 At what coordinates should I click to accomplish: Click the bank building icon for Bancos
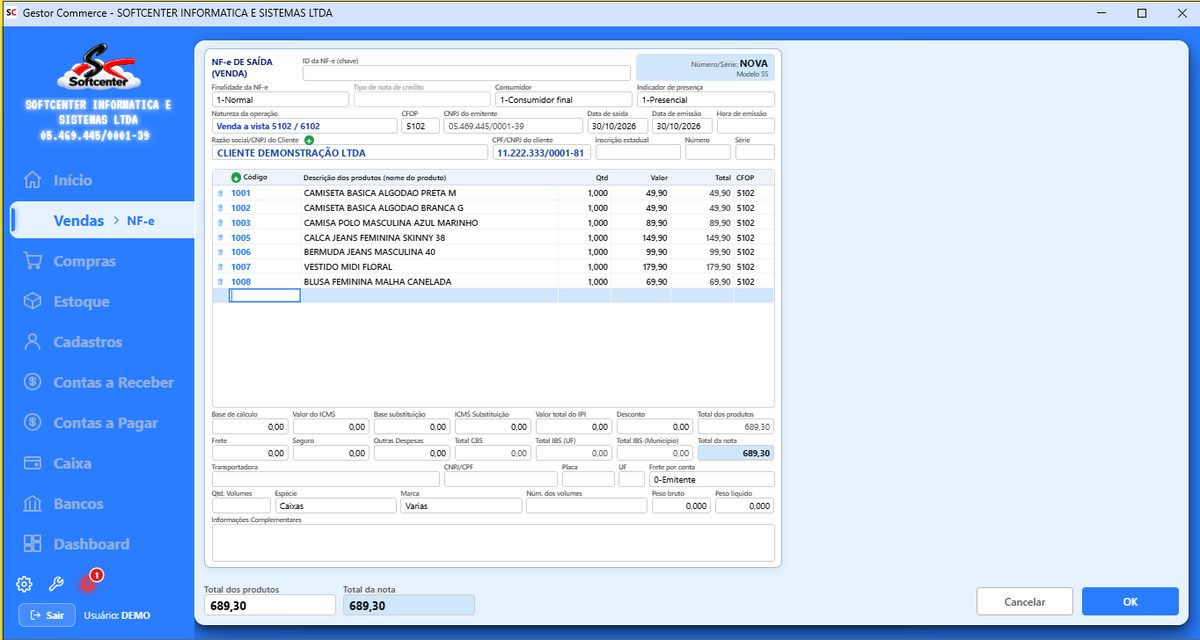(33, 504)
